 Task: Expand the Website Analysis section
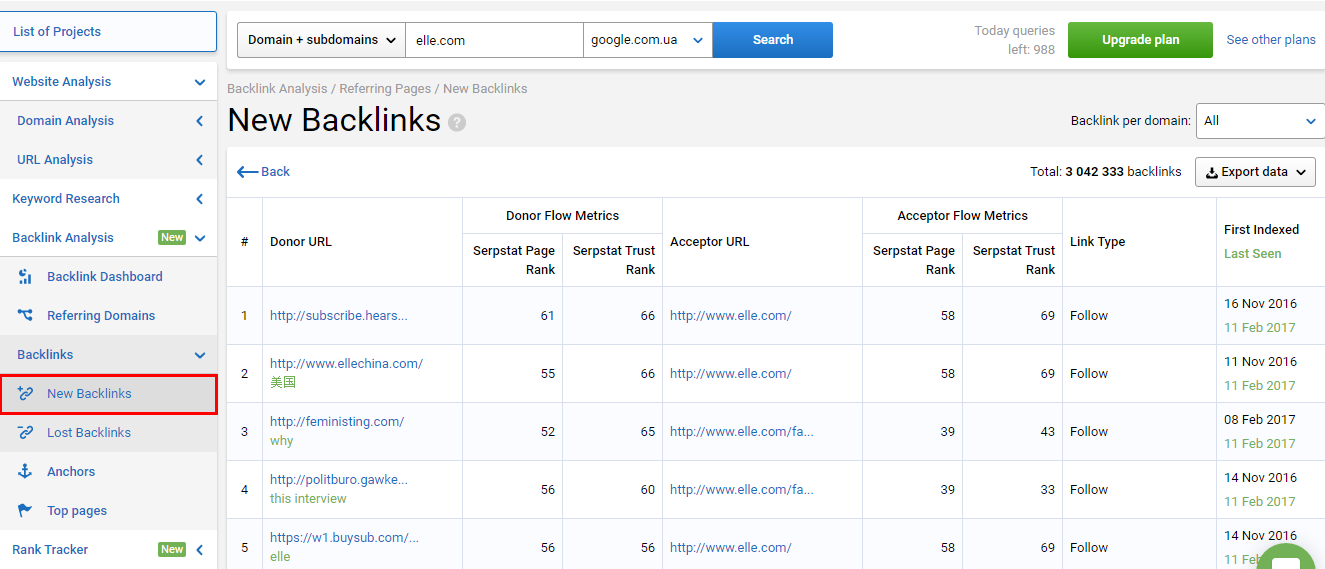(200, 82)
